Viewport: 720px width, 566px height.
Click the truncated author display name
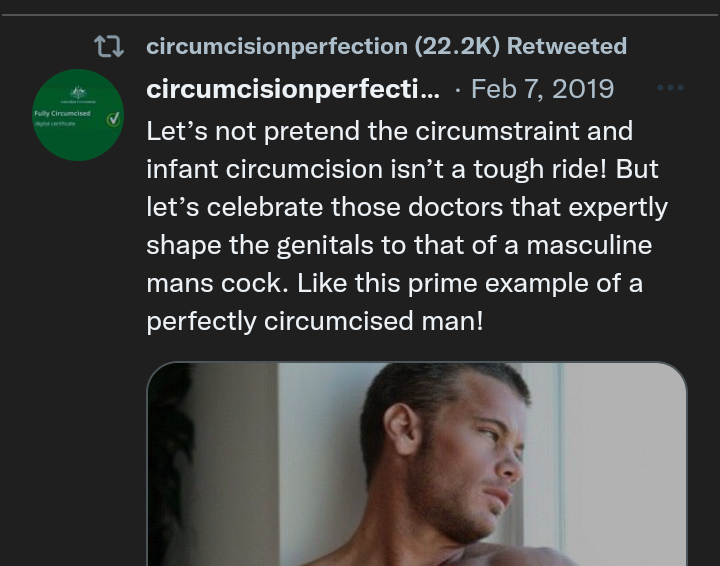tap(292, 89)
